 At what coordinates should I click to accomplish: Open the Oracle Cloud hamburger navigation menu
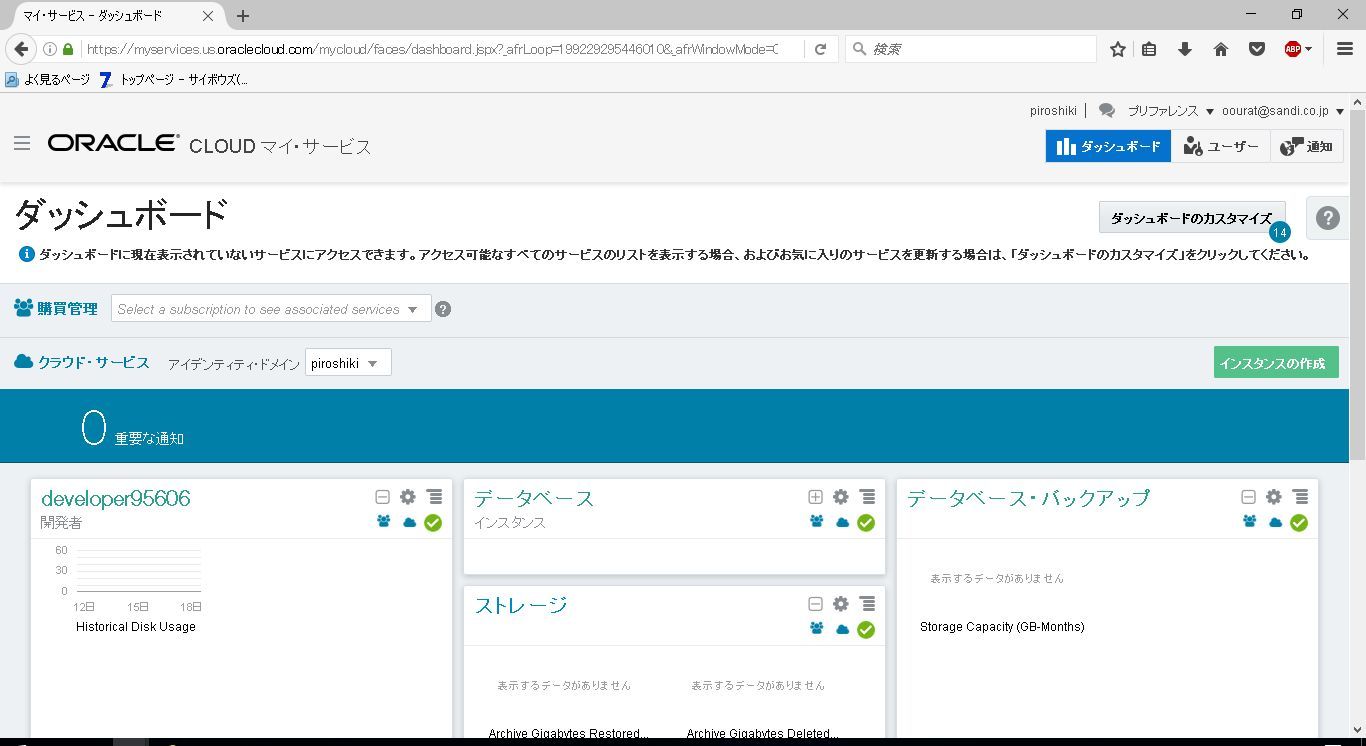click(22, 144)
